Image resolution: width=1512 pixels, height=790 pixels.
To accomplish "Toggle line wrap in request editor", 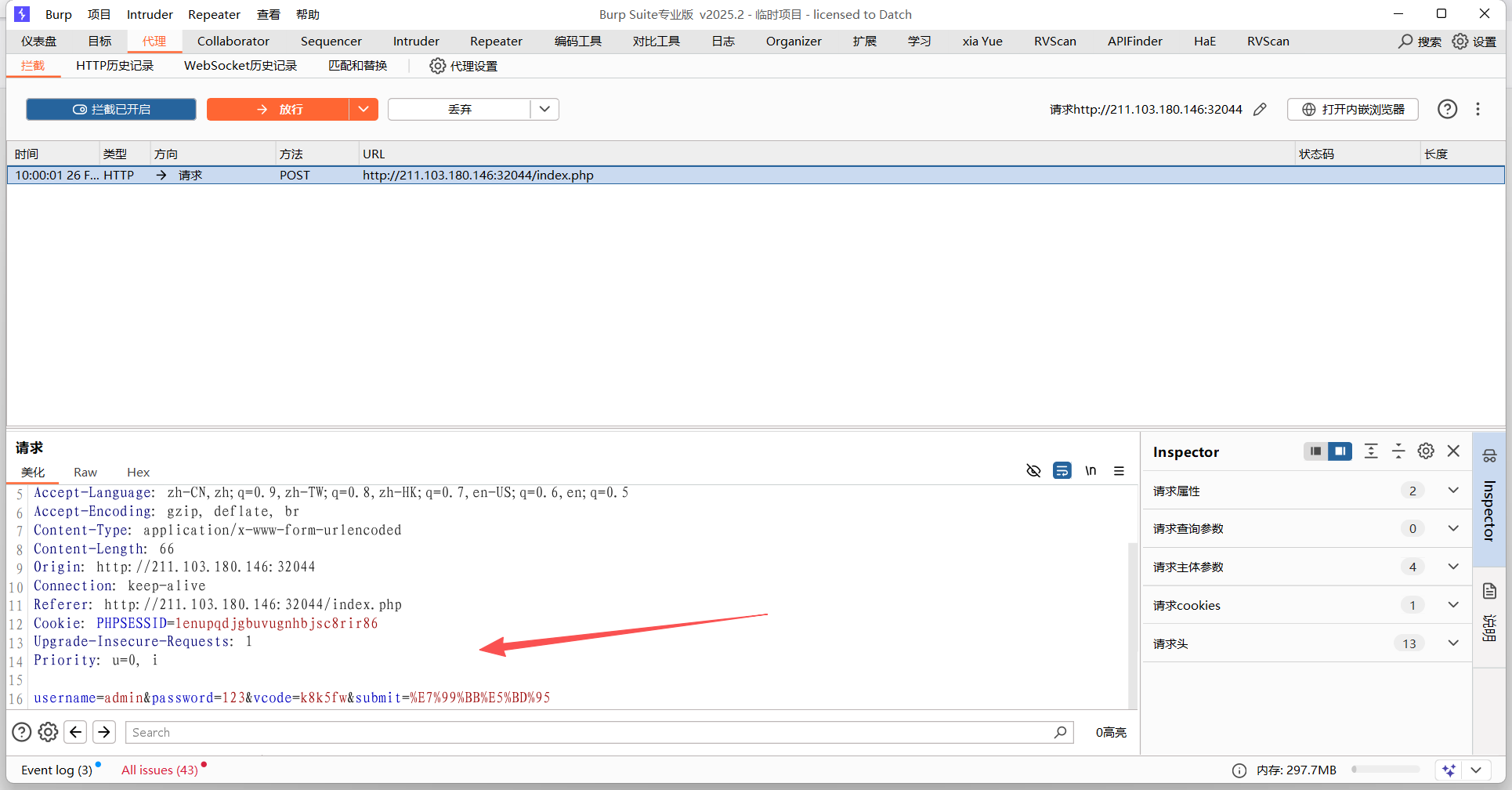I will click(x=1062, y=471).
